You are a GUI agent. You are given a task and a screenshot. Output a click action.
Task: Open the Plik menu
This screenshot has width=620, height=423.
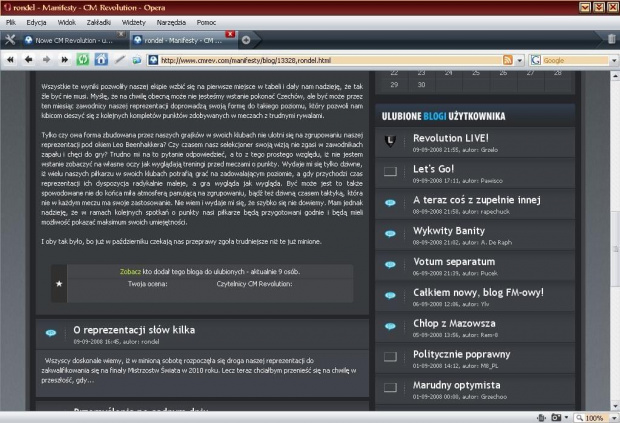[11, 23]
